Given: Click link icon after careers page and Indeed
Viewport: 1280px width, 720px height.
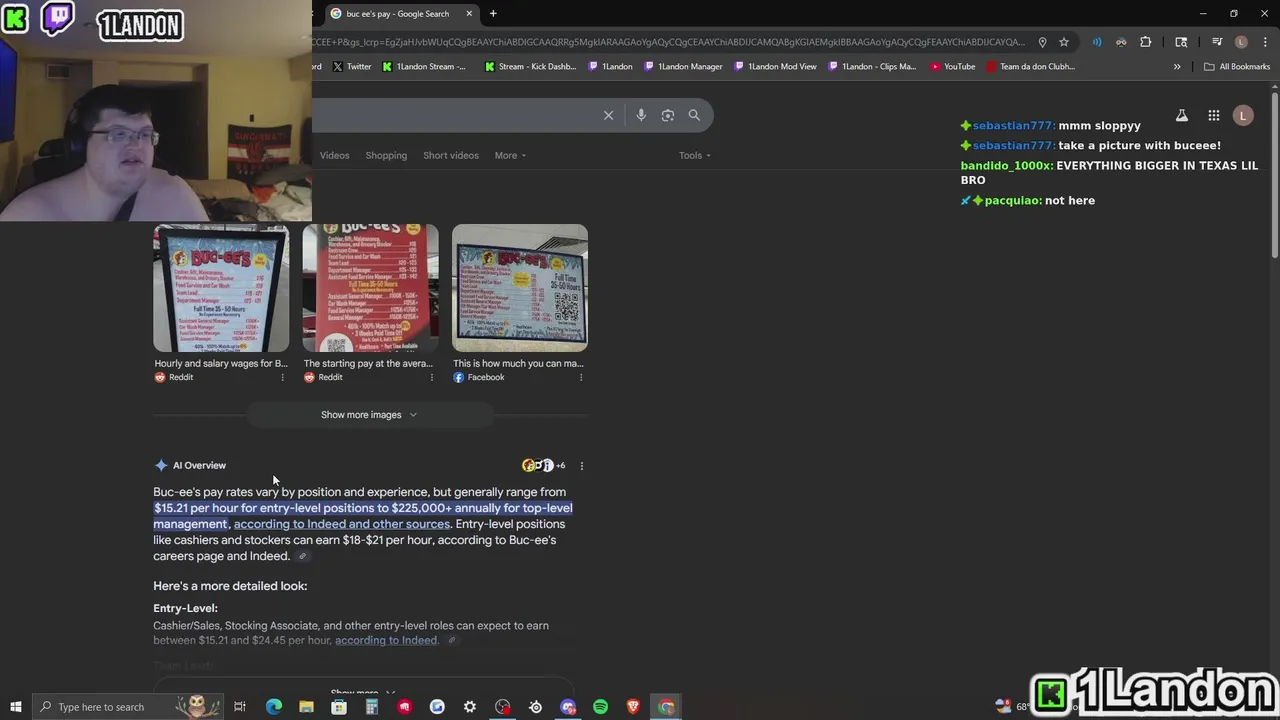Looking at the screenshot, I should [302, 557].
